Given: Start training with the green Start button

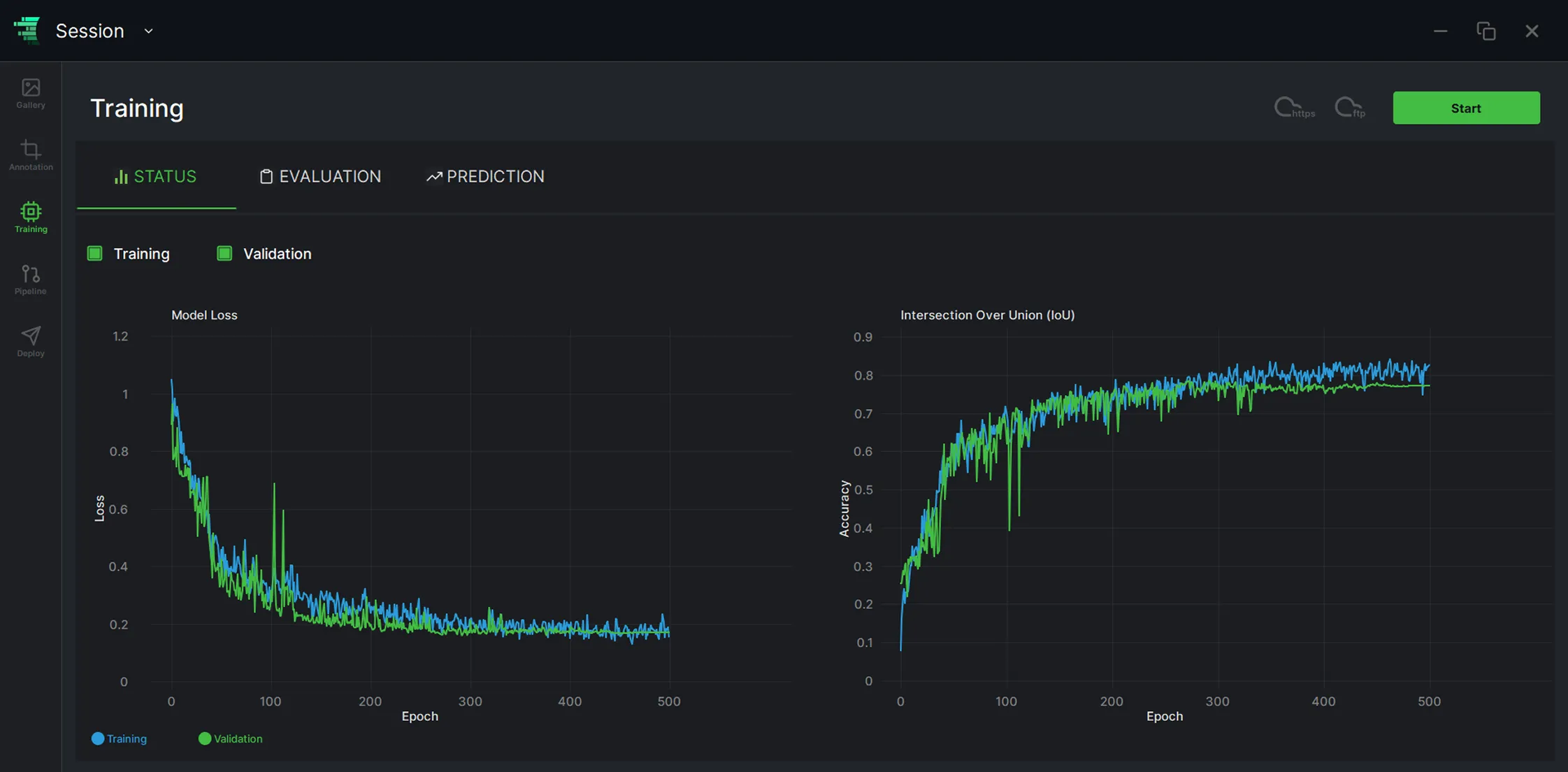Looking at the screenshot, I should pyautogui.click(x=1466, y=108).
